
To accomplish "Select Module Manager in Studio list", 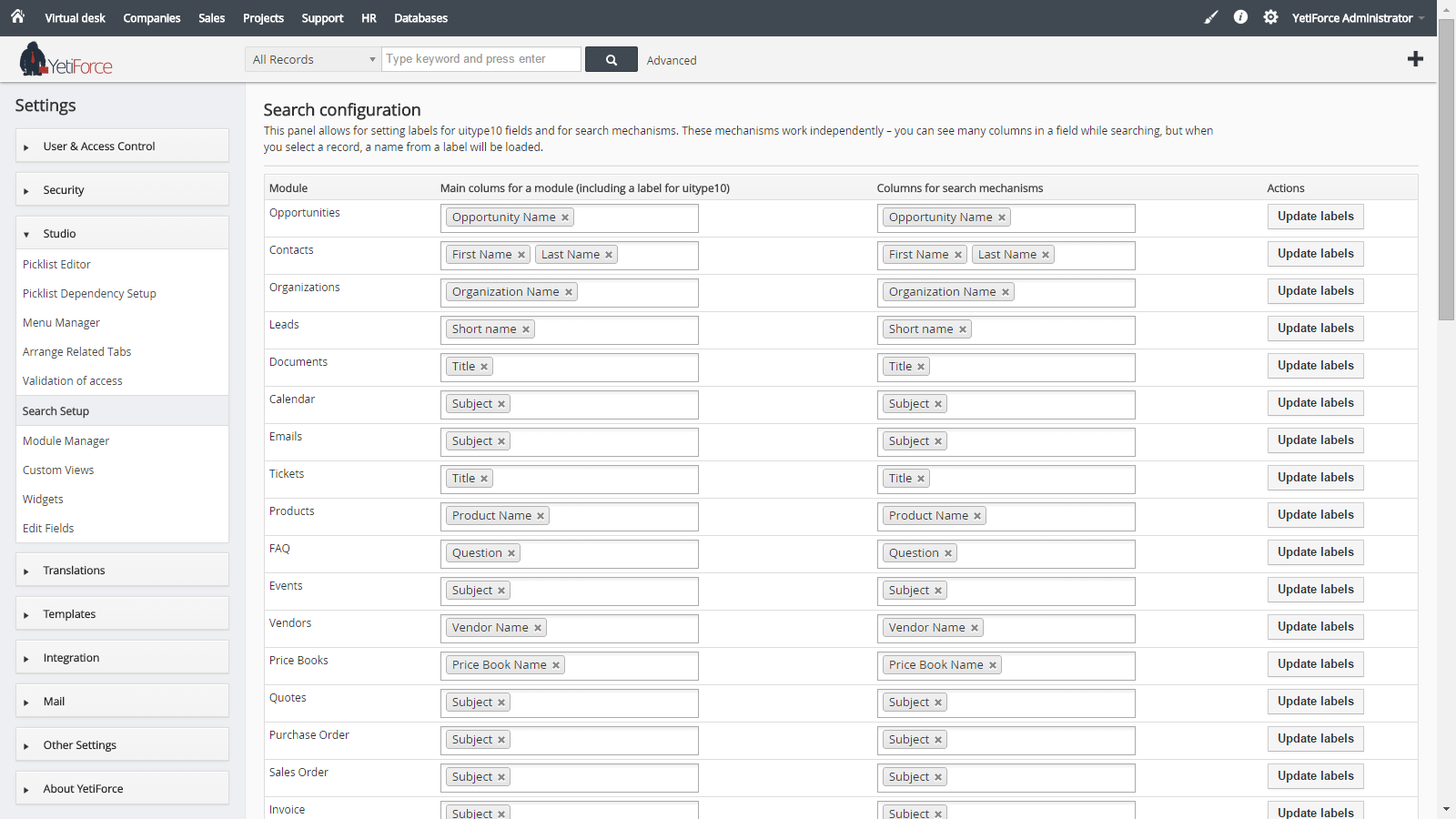I will click(66, 441).
